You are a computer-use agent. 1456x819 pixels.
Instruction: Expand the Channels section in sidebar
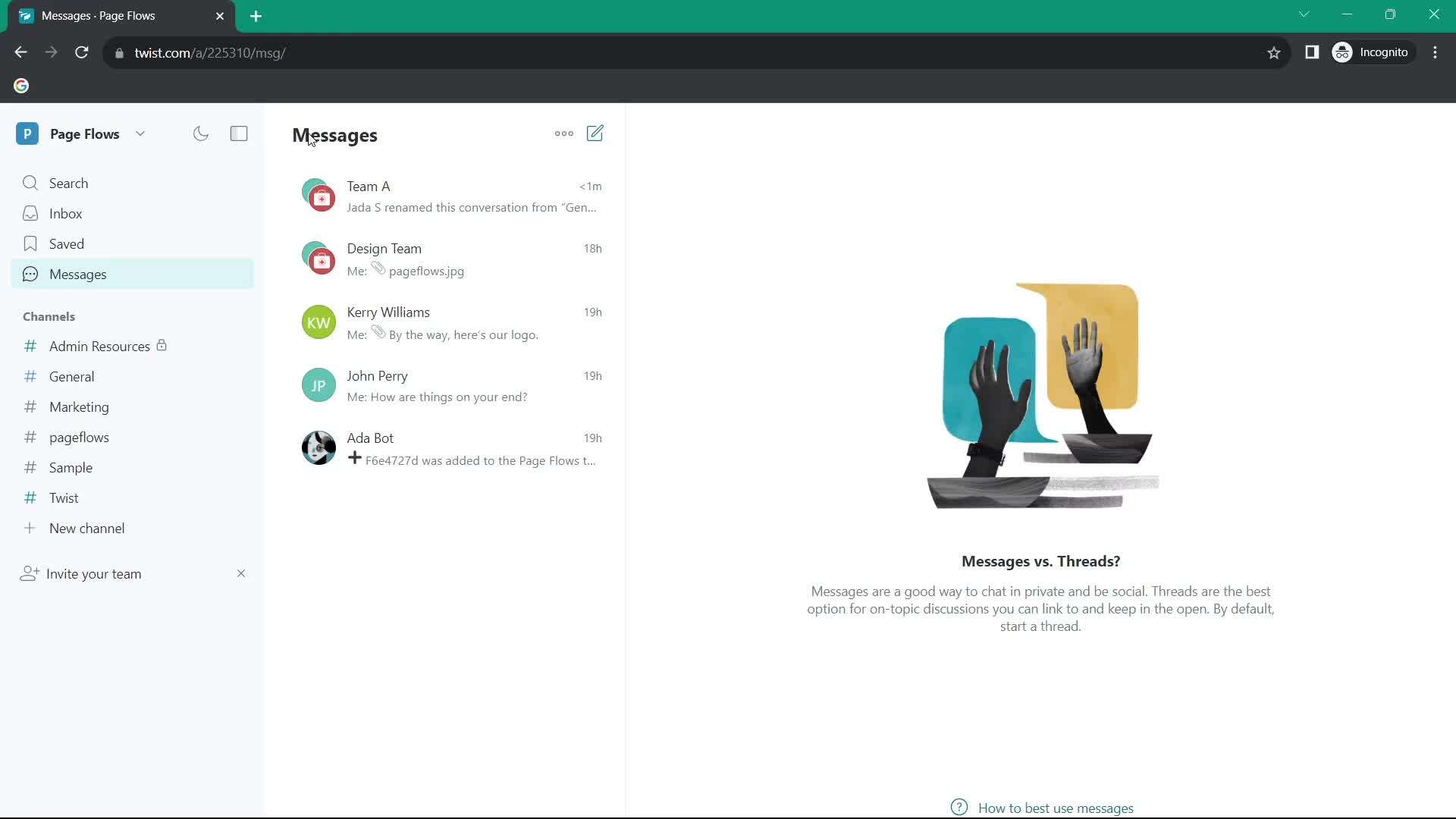(x=49, y=316)
